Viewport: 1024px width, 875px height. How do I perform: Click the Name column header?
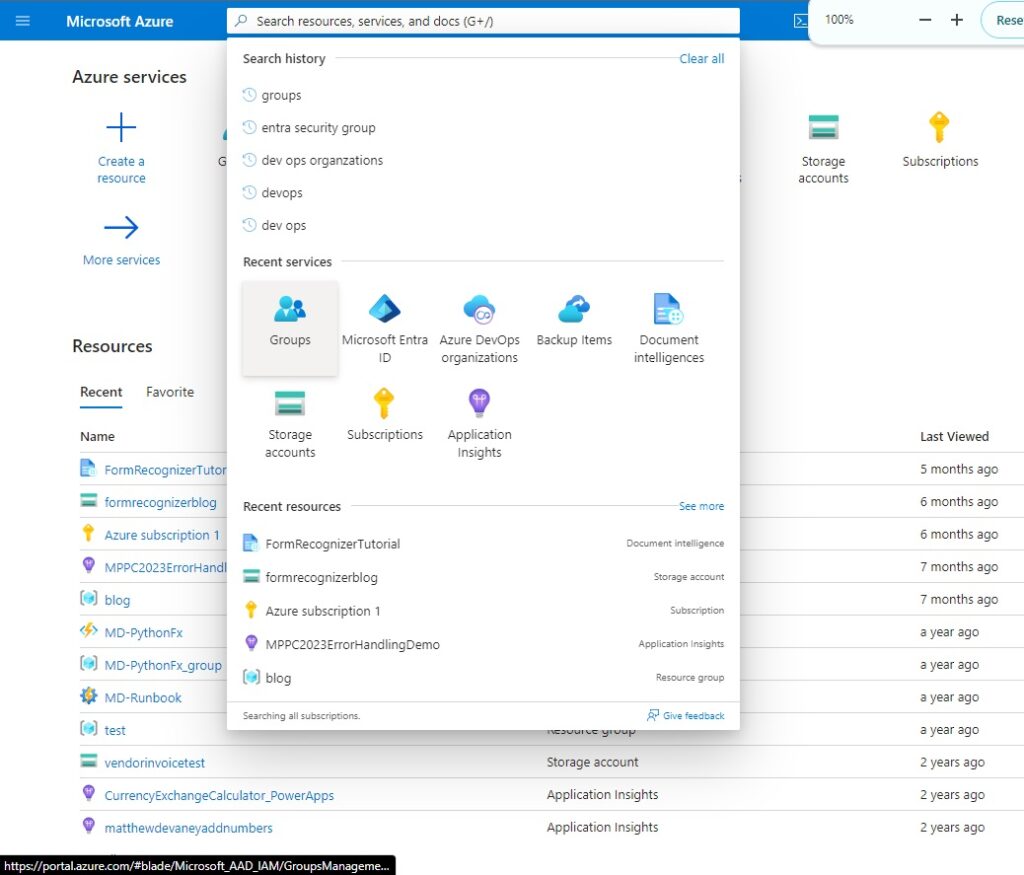pos(97,436)
